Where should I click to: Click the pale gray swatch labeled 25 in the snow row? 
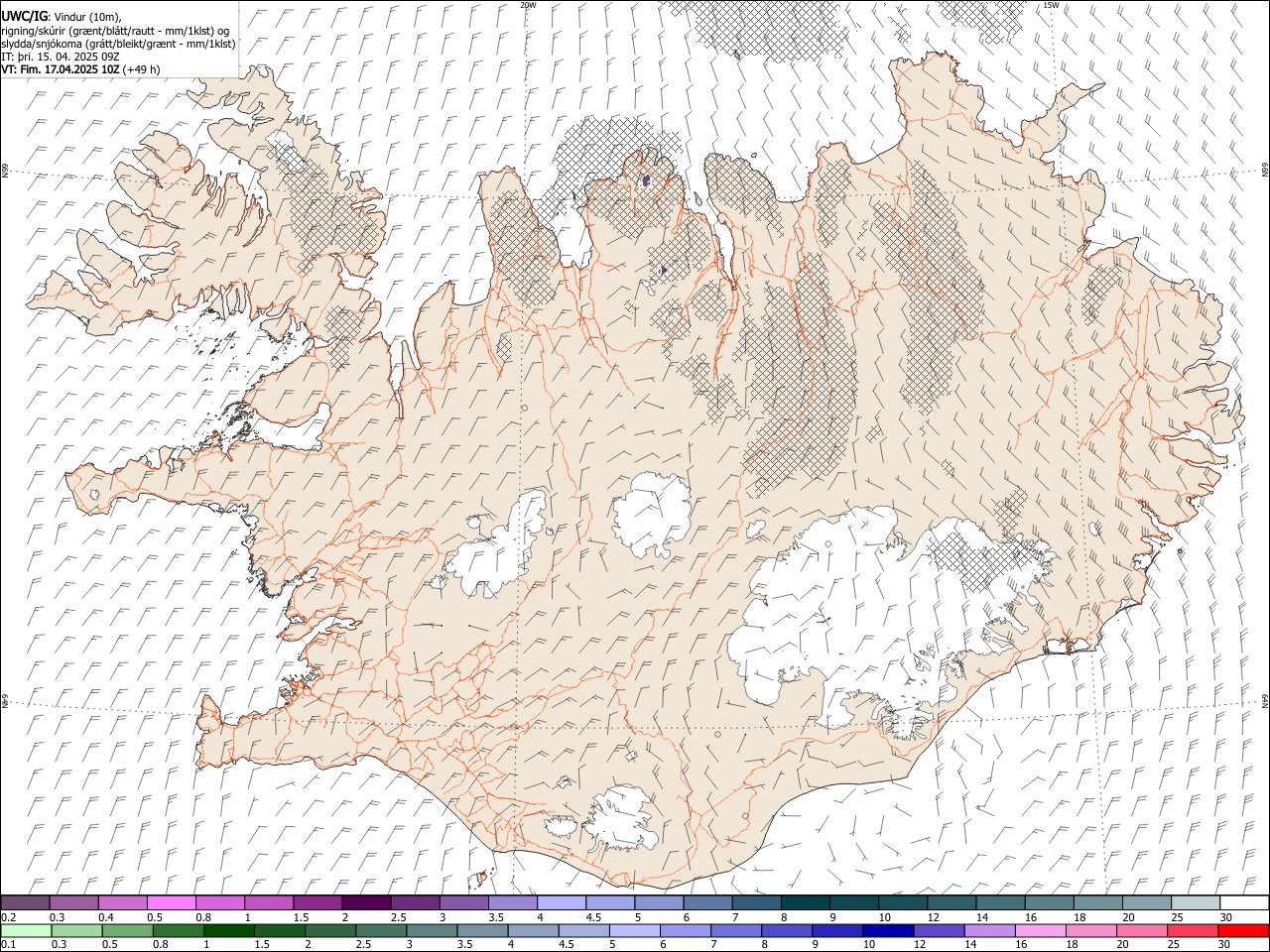1195,902
